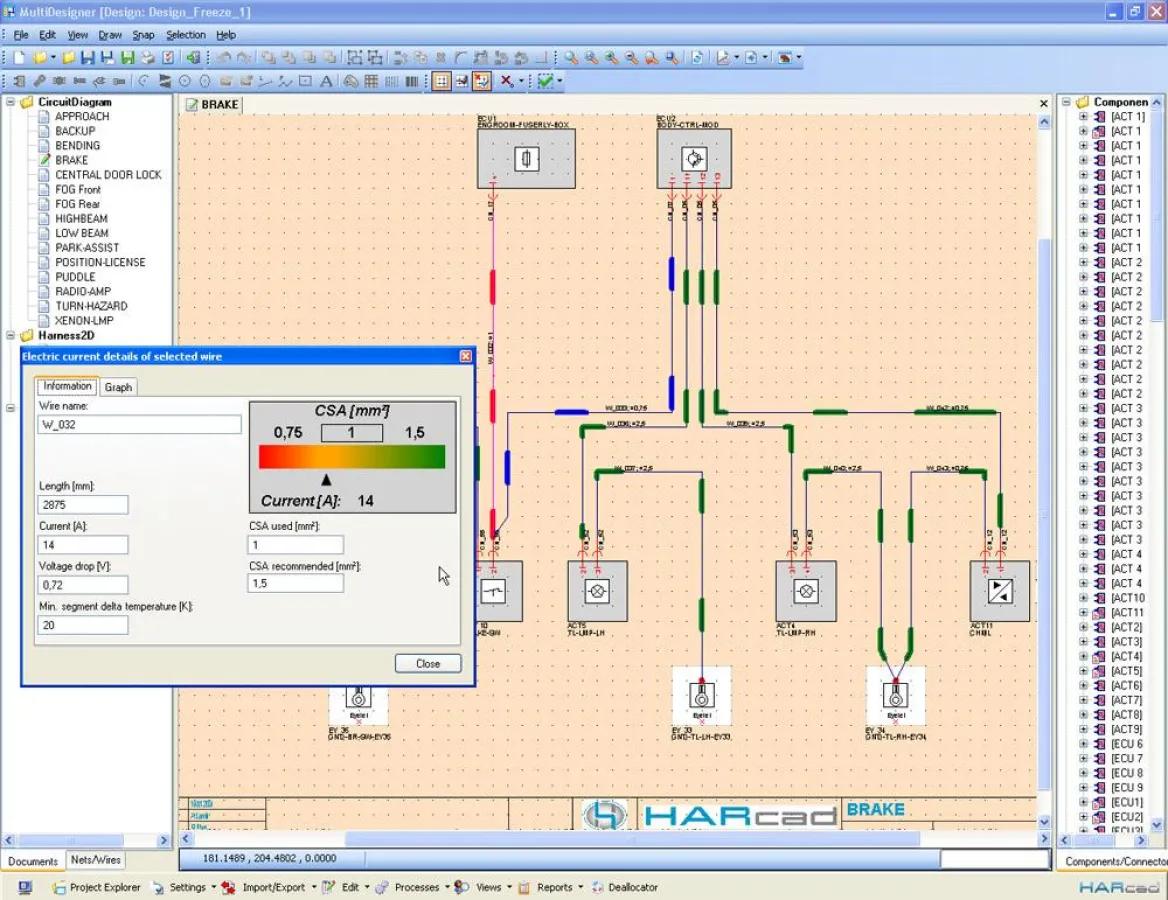Screen dimensions: 1168x900
Task: Click the rectangle draw tool icon
Action: tap(305, 82)
